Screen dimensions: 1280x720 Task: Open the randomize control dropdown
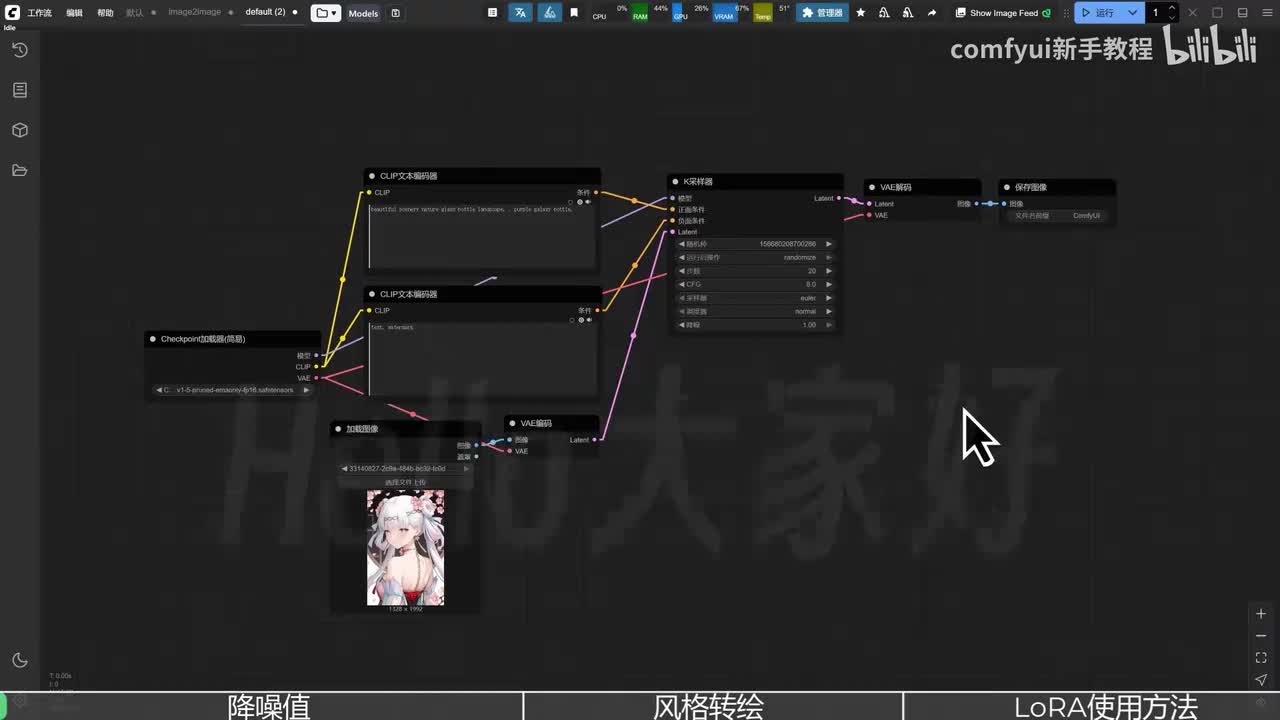(755, 257)
